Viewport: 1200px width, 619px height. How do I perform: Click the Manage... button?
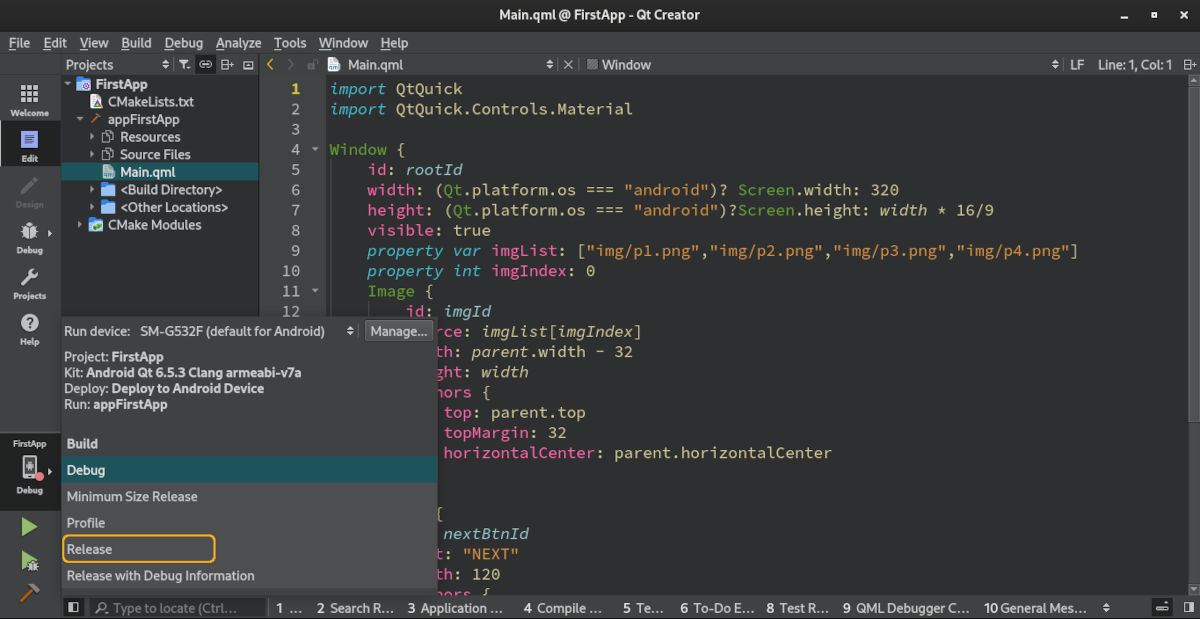[x=398, y=331]
